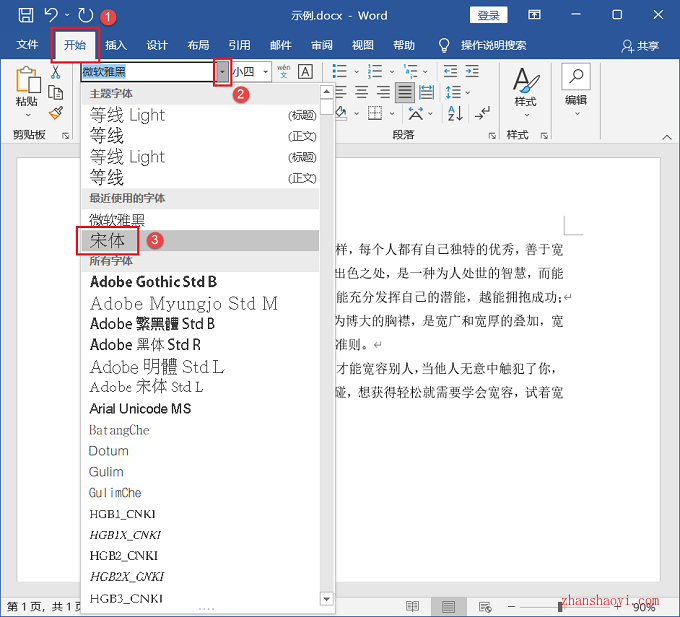Click zoom out minus button
This screenshot has width=680, height=617.
[512, 606]
